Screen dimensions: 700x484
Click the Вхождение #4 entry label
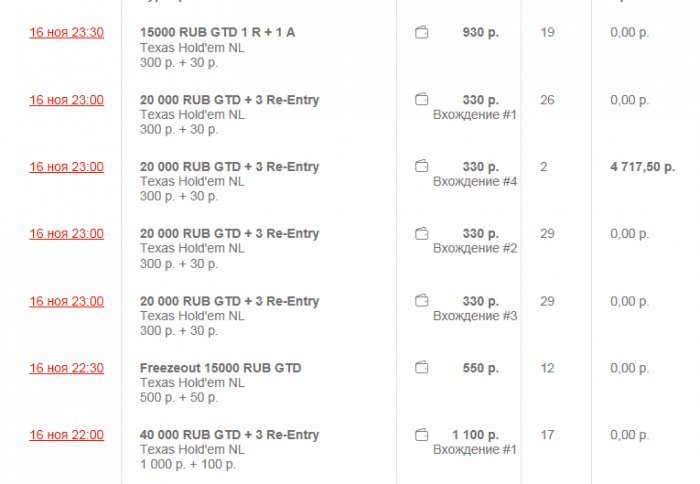[x=474, y=182]
